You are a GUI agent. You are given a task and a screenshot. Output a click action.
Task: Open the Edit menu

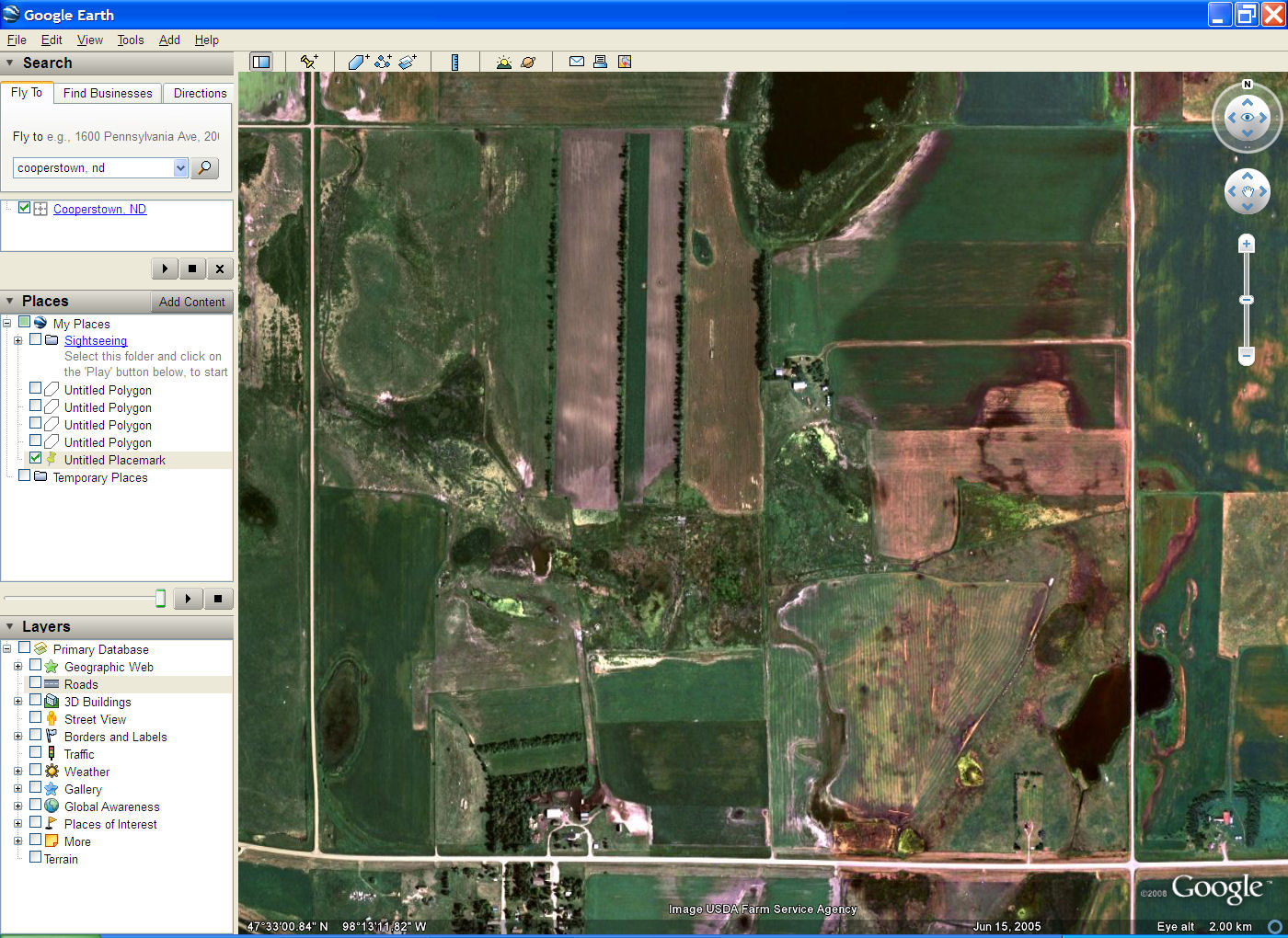tap(52, 40)
